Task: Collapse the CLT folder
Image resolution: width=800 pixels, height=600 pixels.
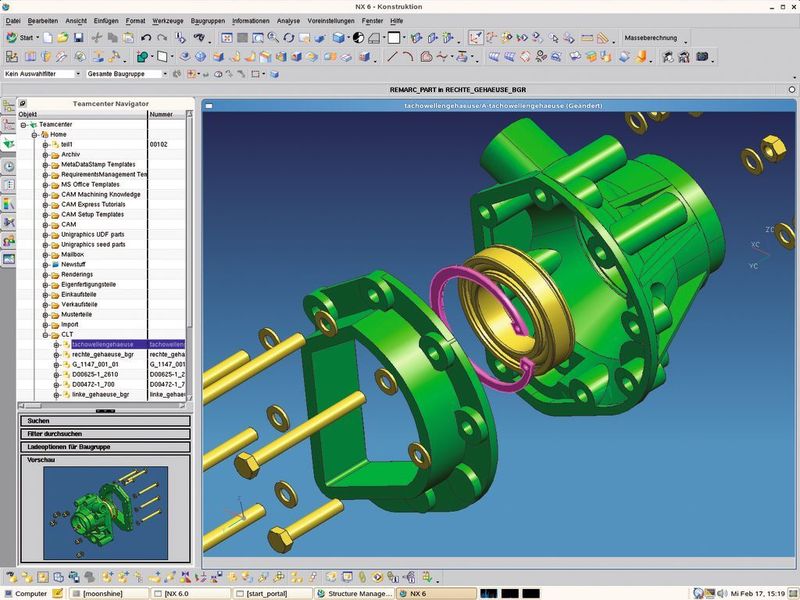Action: [45, 335]
